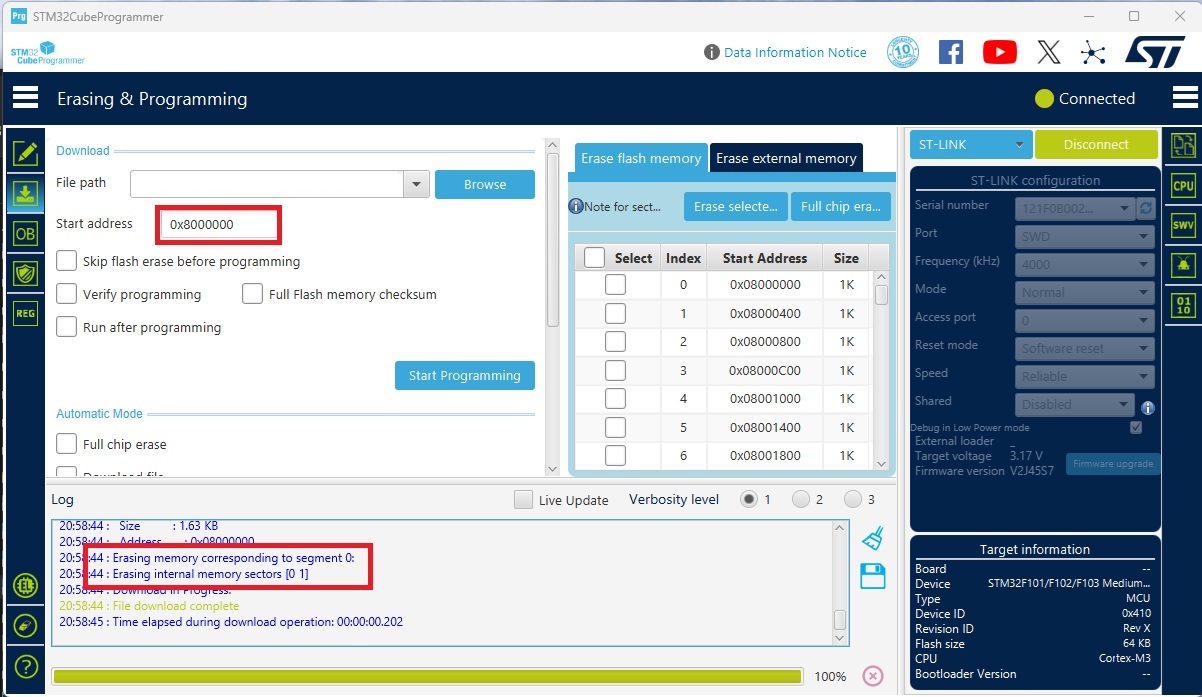Open the external loader chip icon
Image resolution: width=1202 pixels, height=697 pixels.
coord(26,586)
